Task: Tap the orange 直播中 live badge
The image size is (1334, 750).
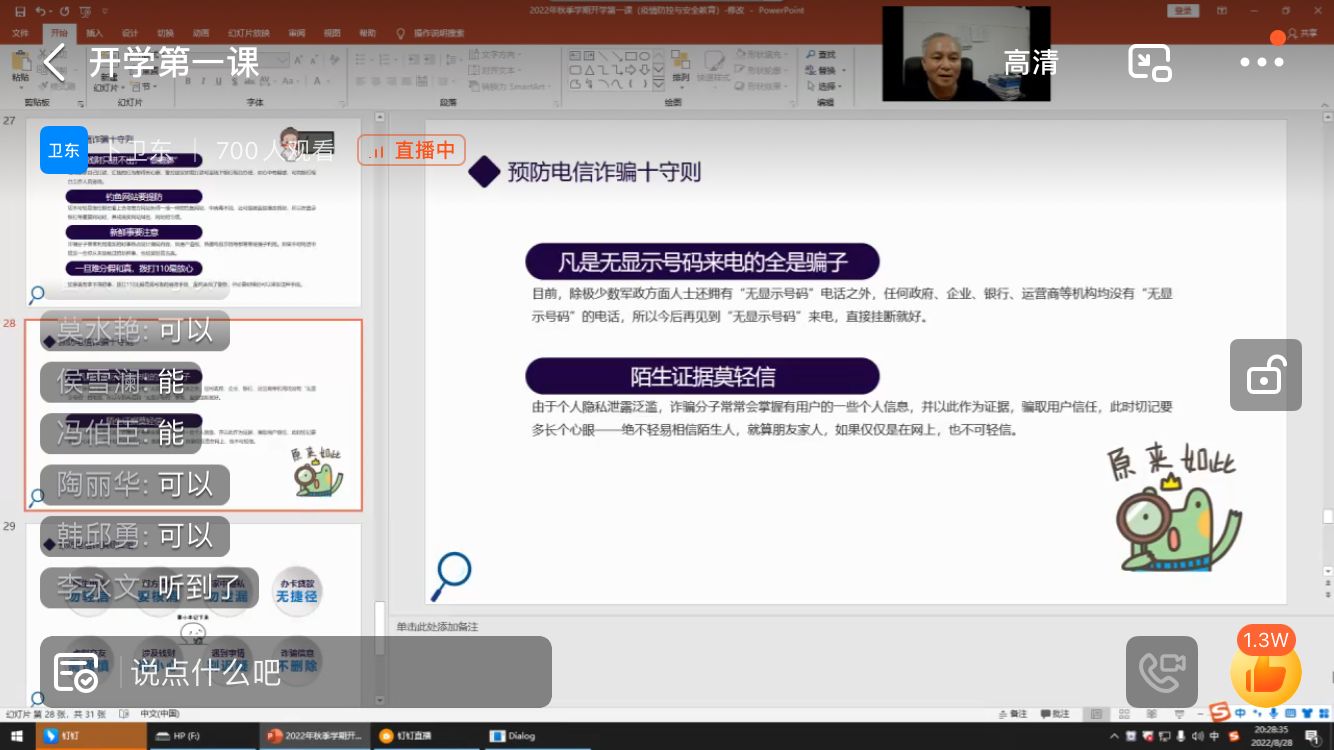Action: (x=412, y=150)
